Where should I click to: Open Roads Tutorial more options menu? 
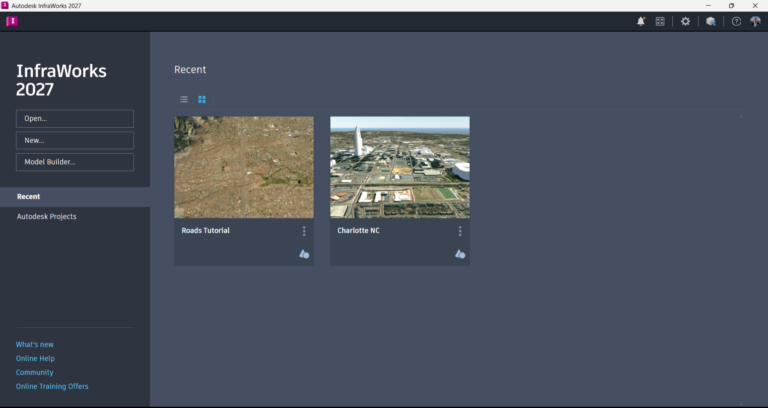click(x=304, y=231)
